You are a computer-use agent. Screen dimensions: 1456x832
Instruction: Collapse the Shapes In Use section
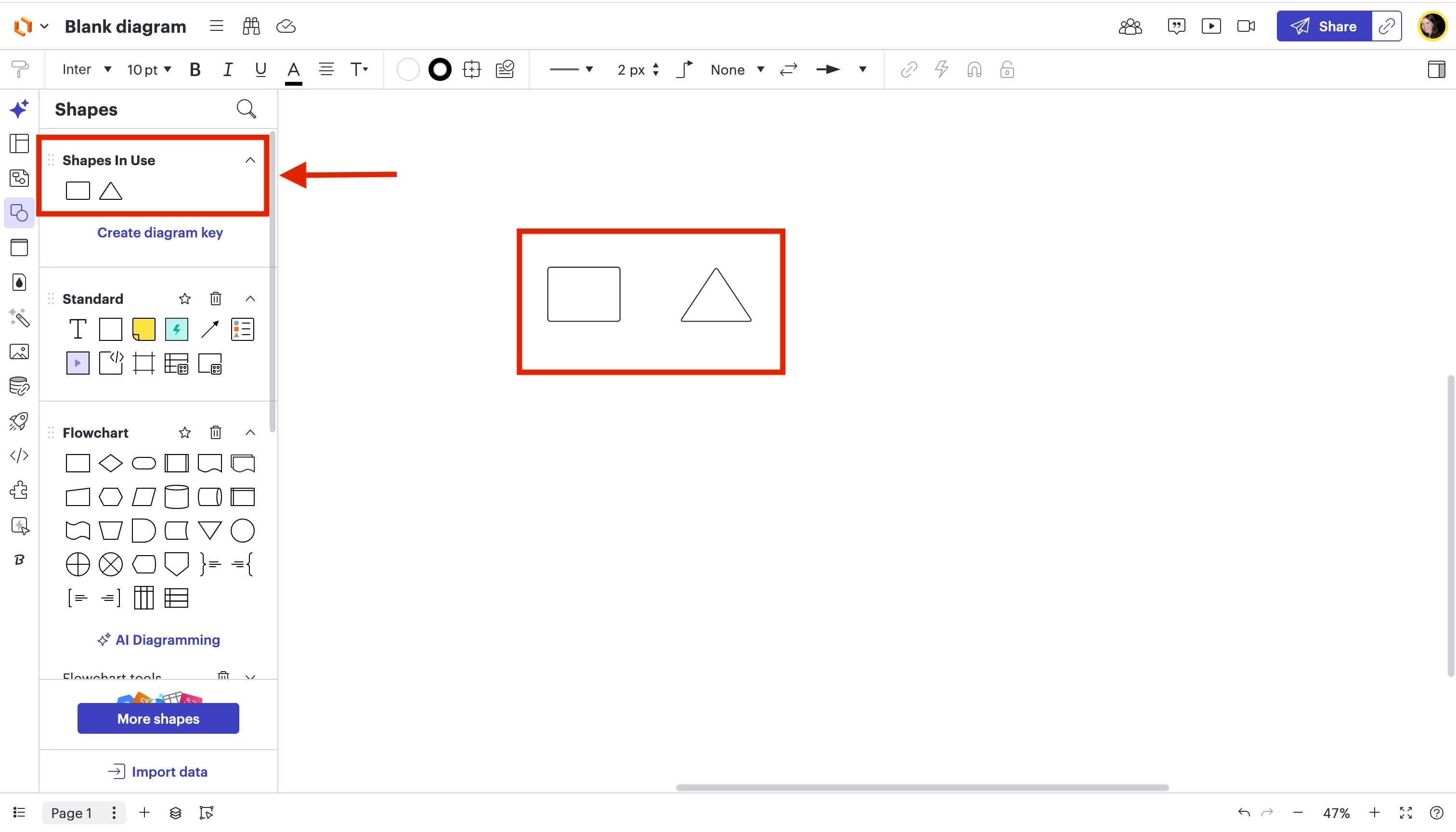250,160
